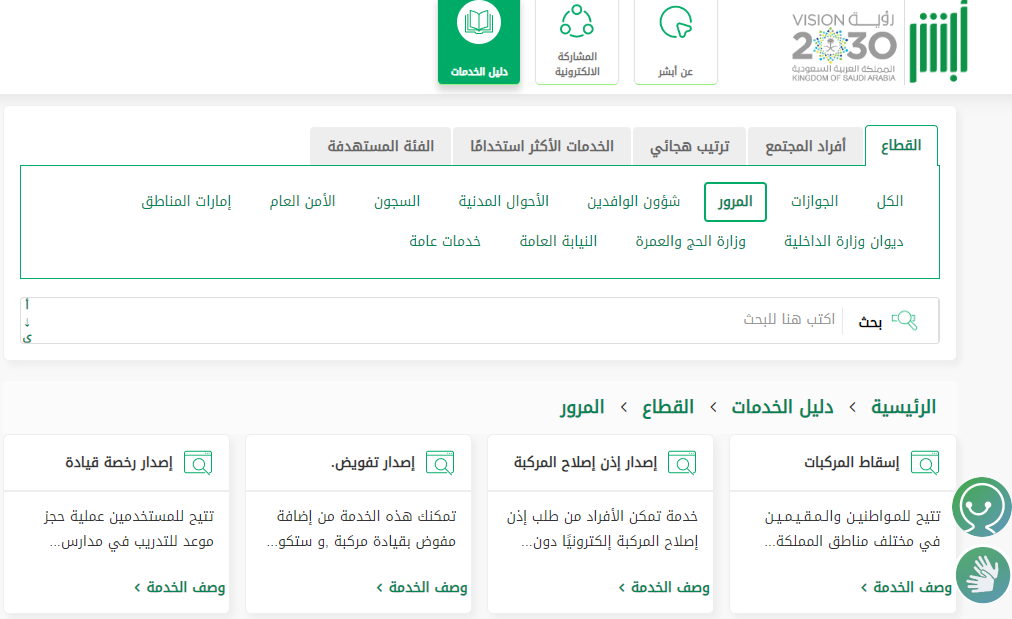1012x619 pixels.
Task: Select the الأحوال المدنية sector filter
Action: pyautogui.click(x=504, y=201)
